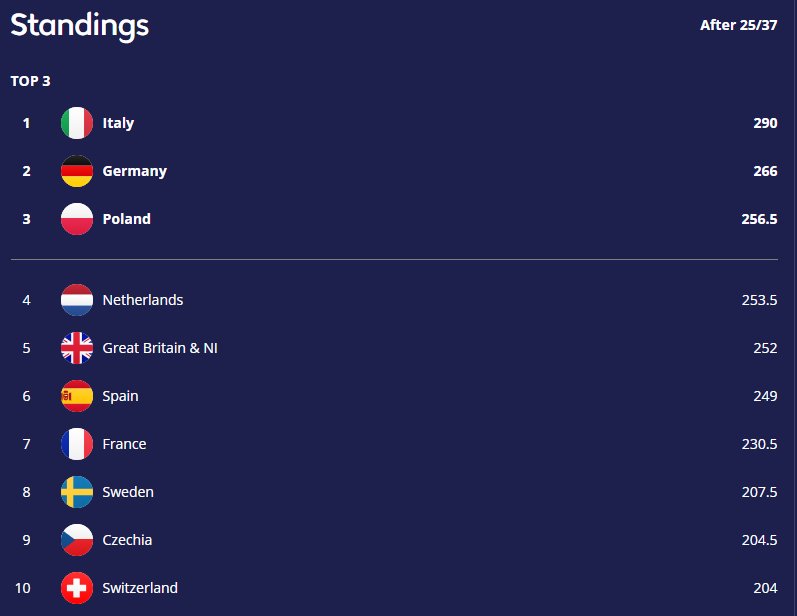
Task: Click the Standings heading
Action: [80, 26]
